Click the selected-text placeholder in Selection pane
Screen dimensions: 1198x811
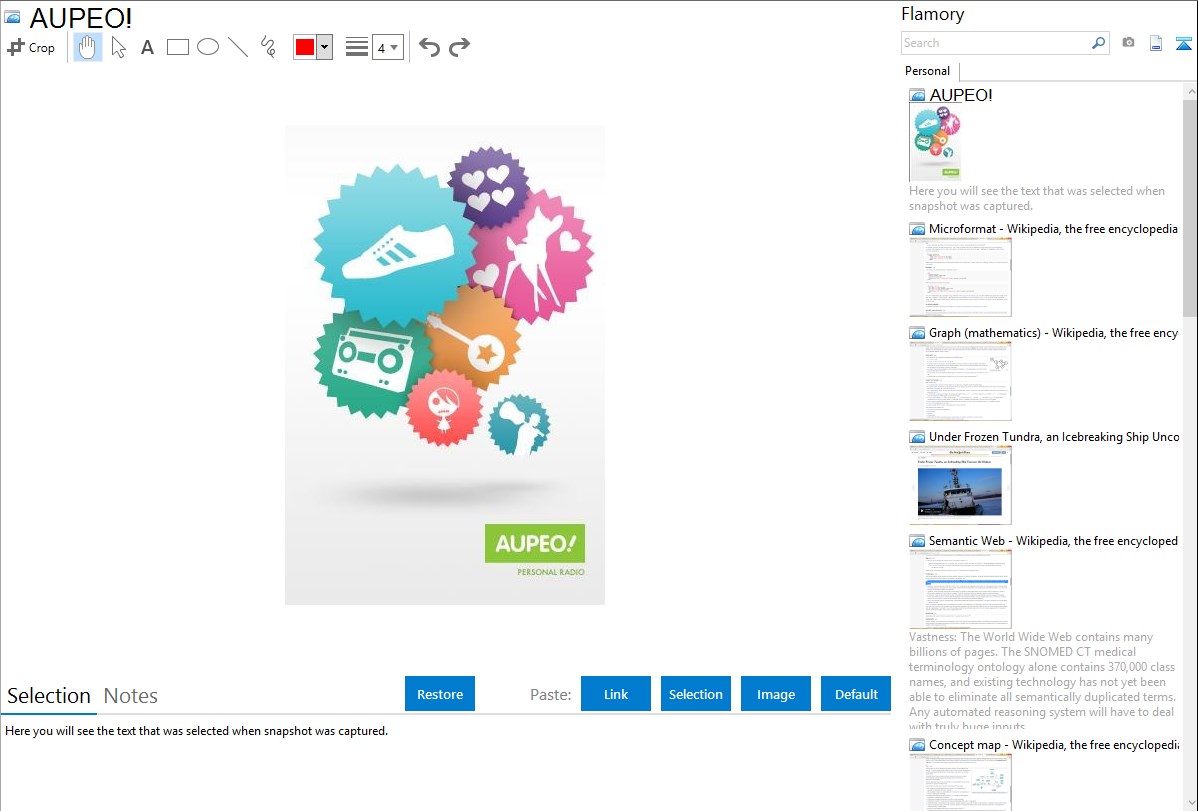[196, 731]
